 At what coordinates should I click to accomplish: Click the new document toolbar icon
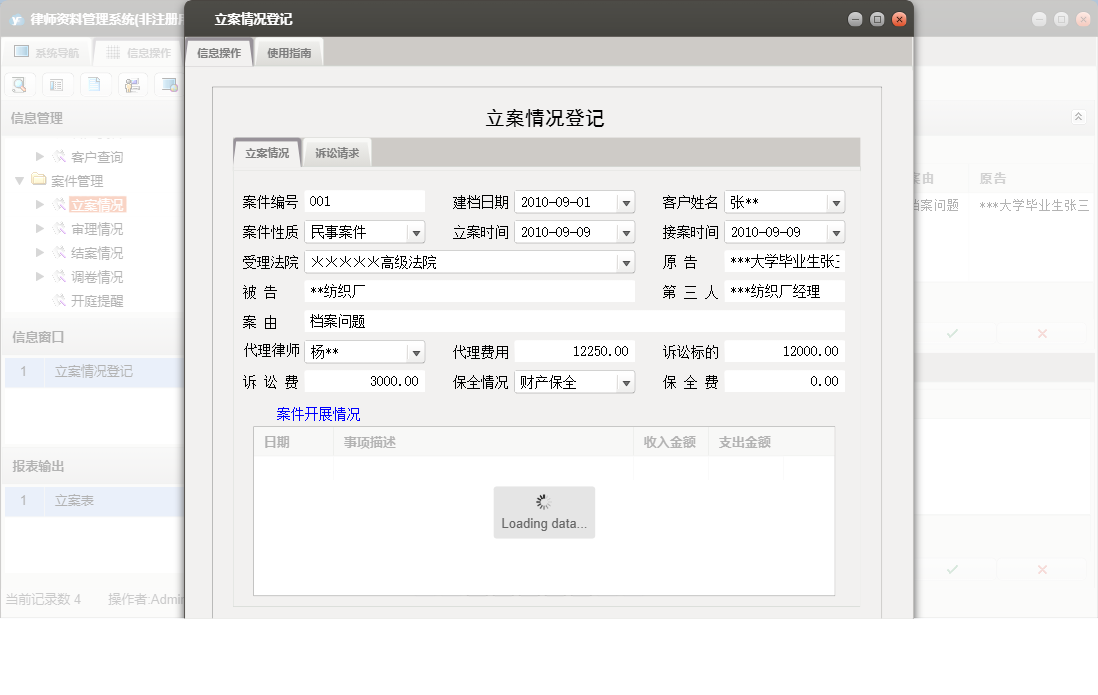point(95,84)
